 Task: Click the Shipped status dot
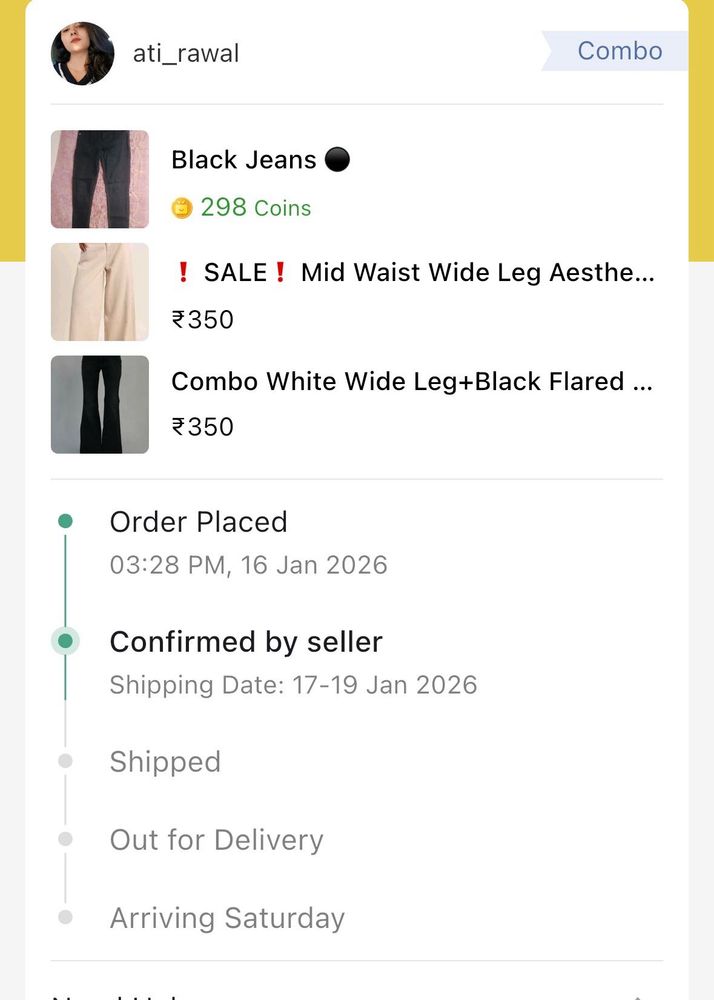[65, 761]
